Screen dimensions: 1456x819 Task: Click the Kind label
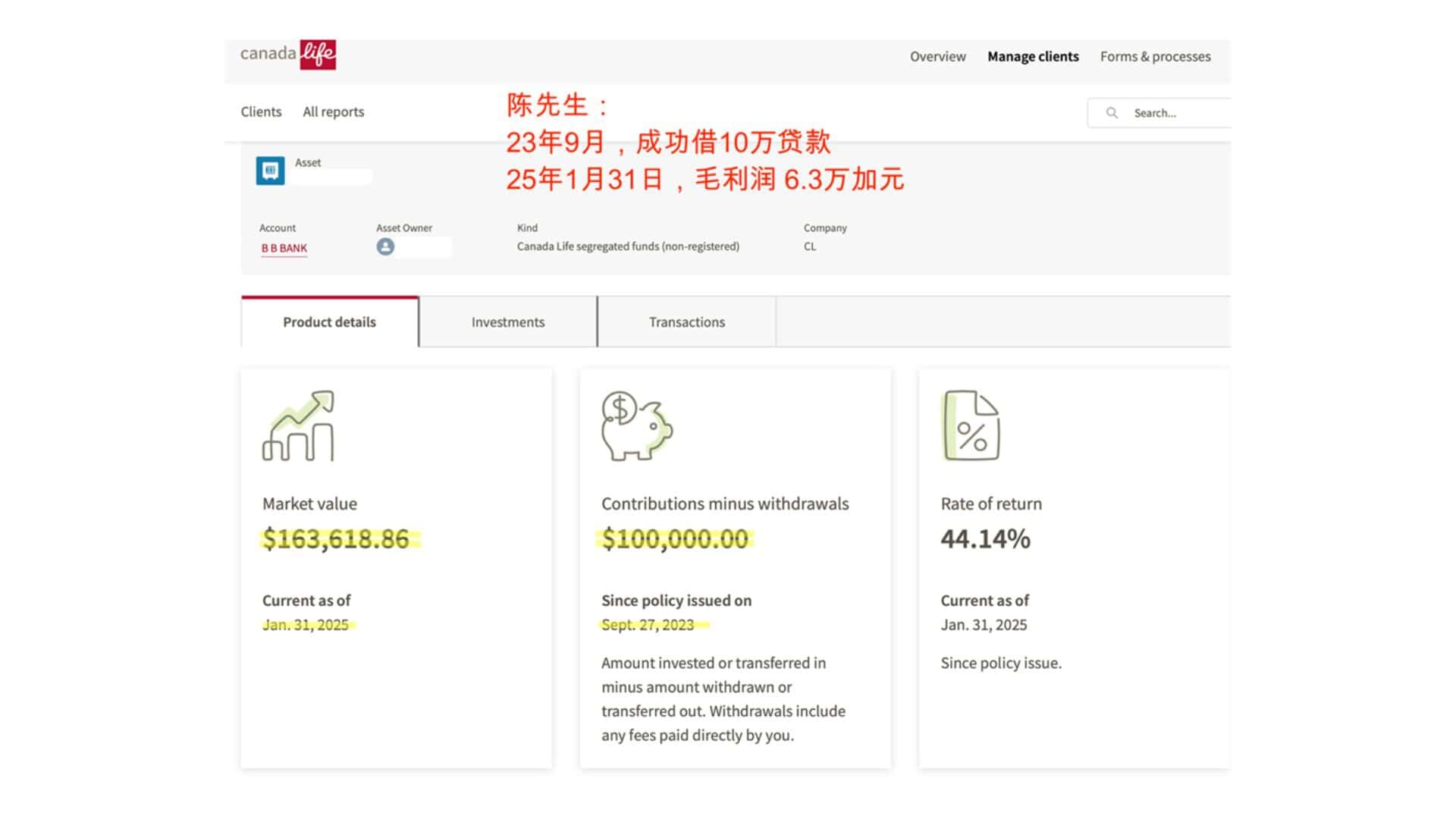pyautogui.click(x=527, y=228)
